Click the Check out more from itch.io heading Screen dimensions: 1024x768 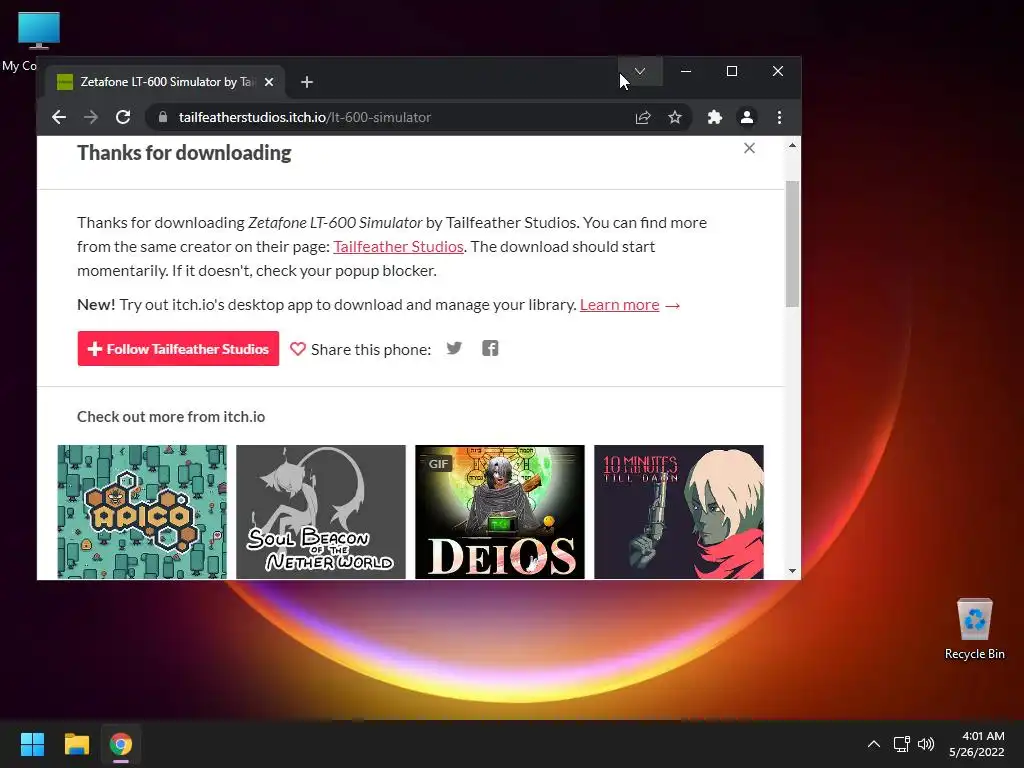[x=171, y=417]
